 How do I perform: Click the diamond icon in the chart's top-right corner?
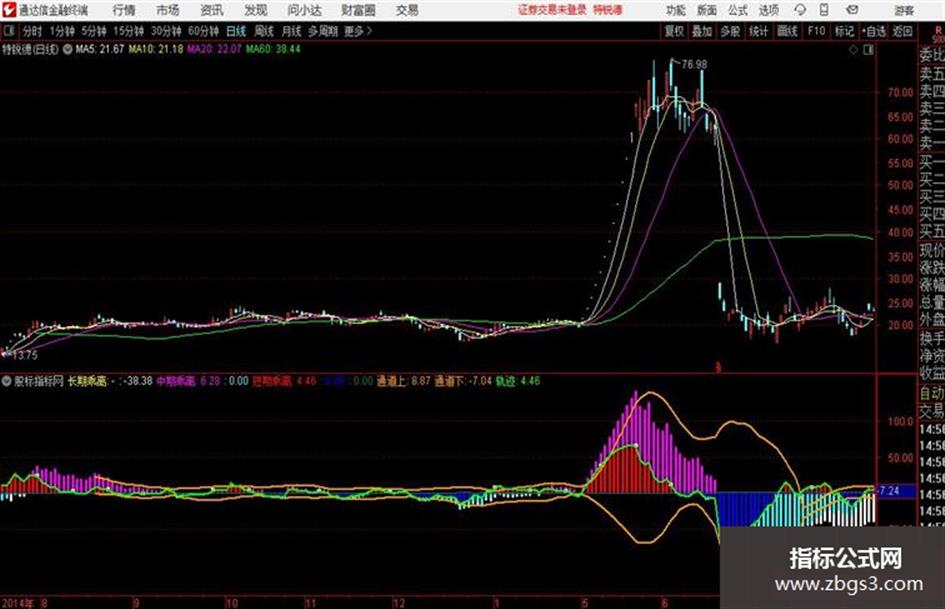pyautogui.click(x=853, y=50)
